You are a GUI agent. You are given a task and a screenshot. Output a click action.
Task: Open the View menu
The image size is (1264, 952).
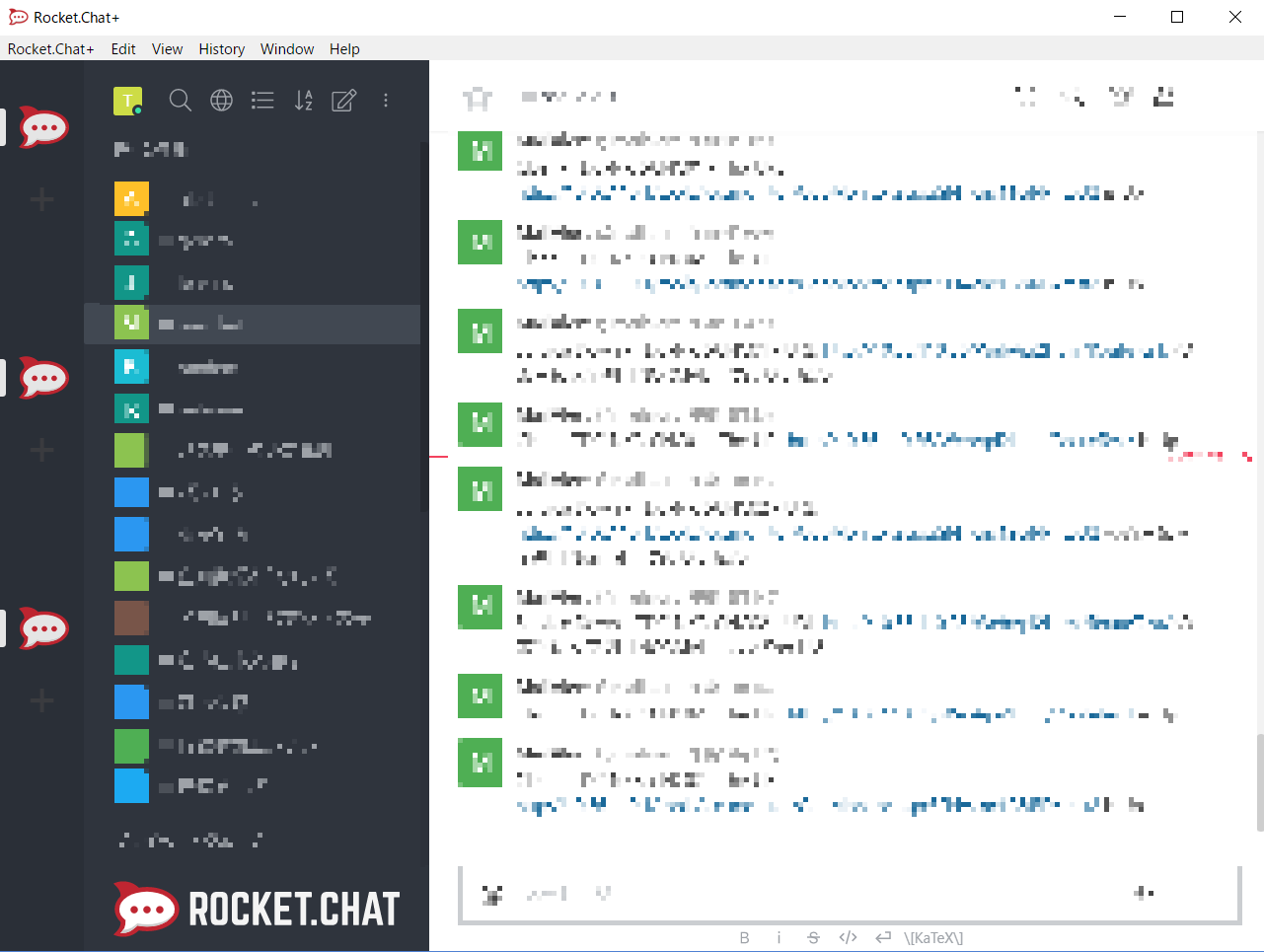point(167,48)
